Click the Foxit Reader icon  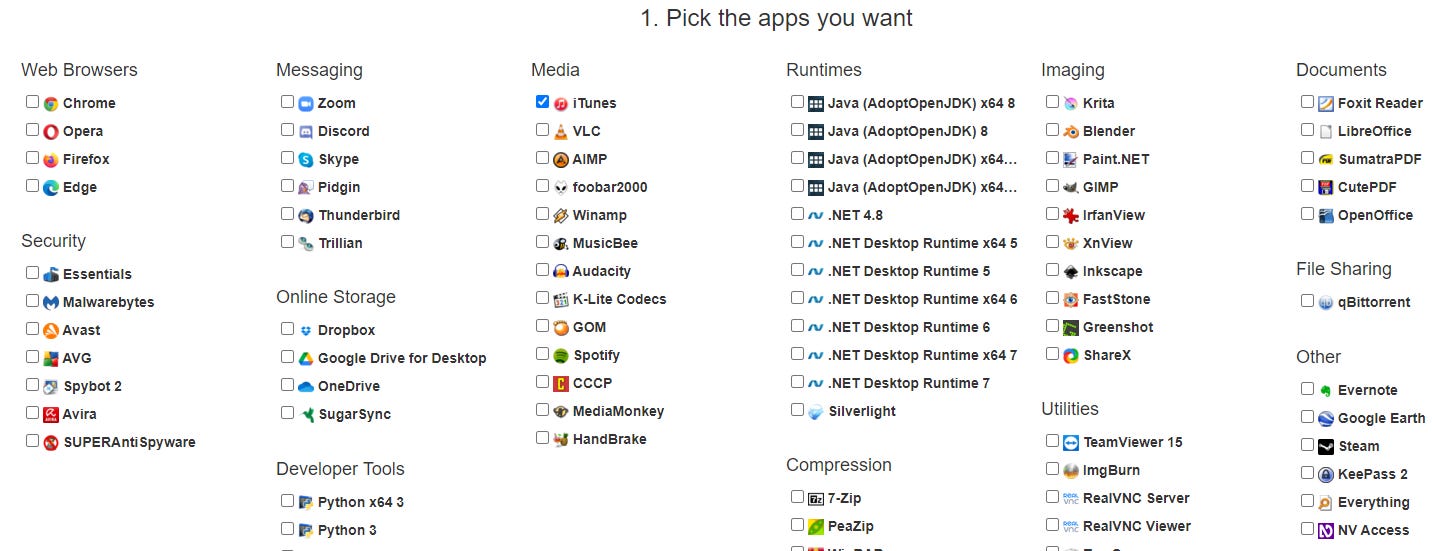point(1326,103)
